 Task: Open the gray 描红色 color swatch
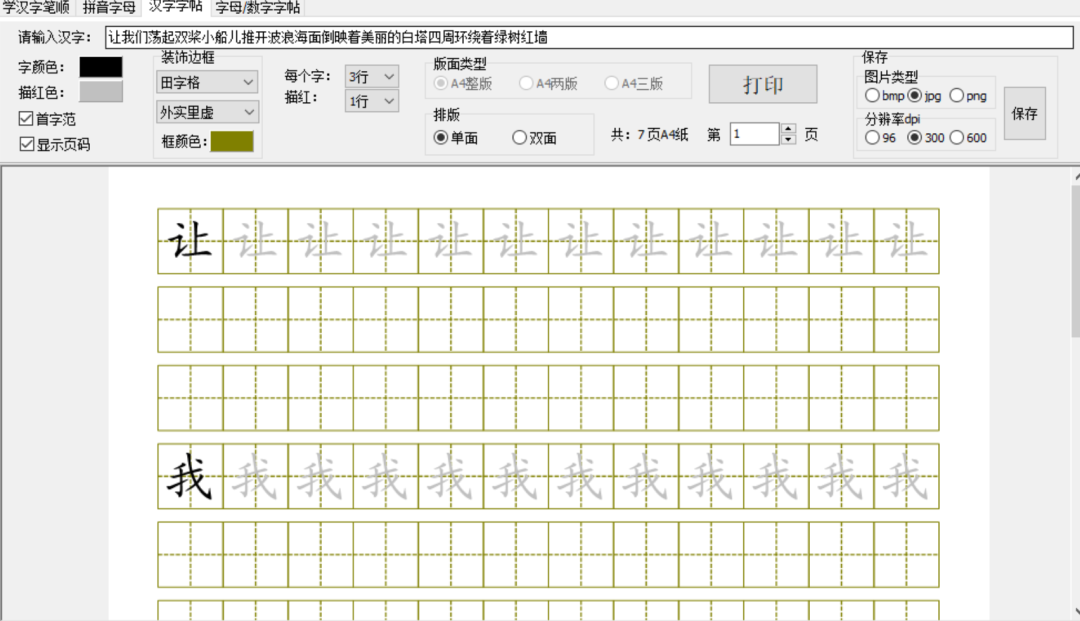(101, 92)
